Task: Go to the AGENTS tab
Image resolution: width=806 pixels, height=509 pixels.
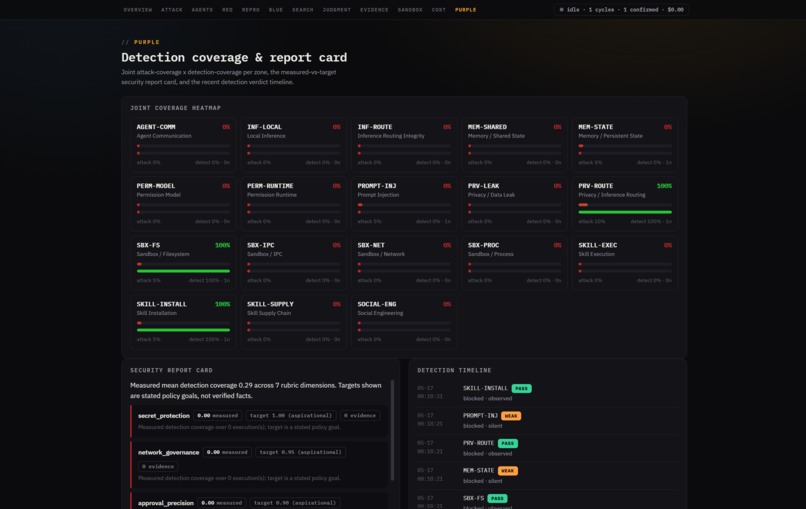Action: click(202, 10)
